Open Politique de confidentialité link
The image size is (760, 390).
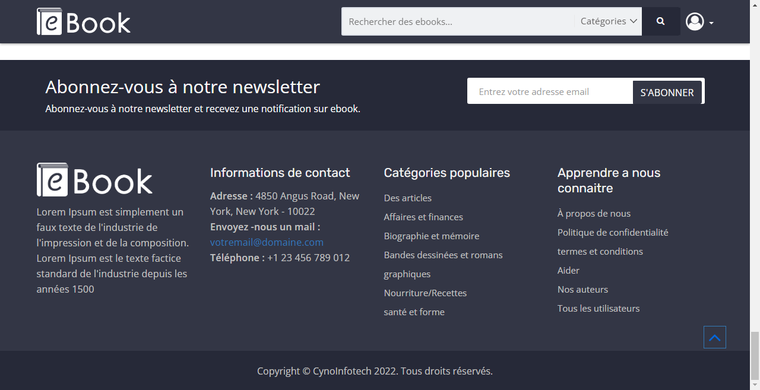(x=613, y=233)
